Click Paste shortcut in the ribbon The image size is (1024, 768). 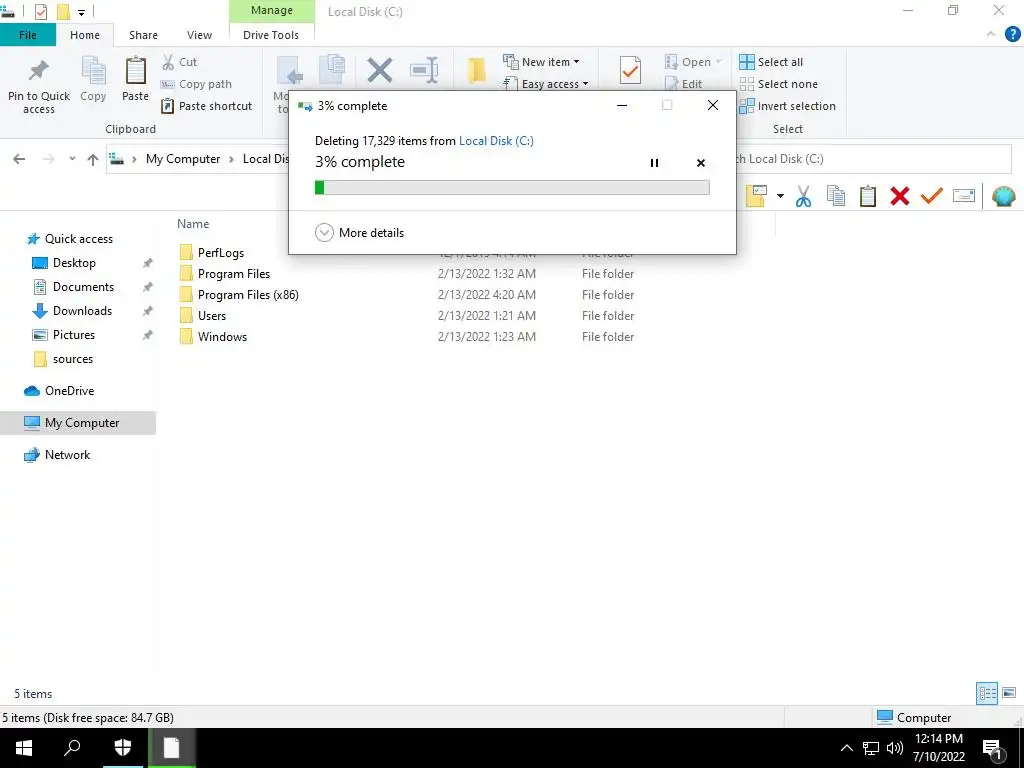pos(206,106)
